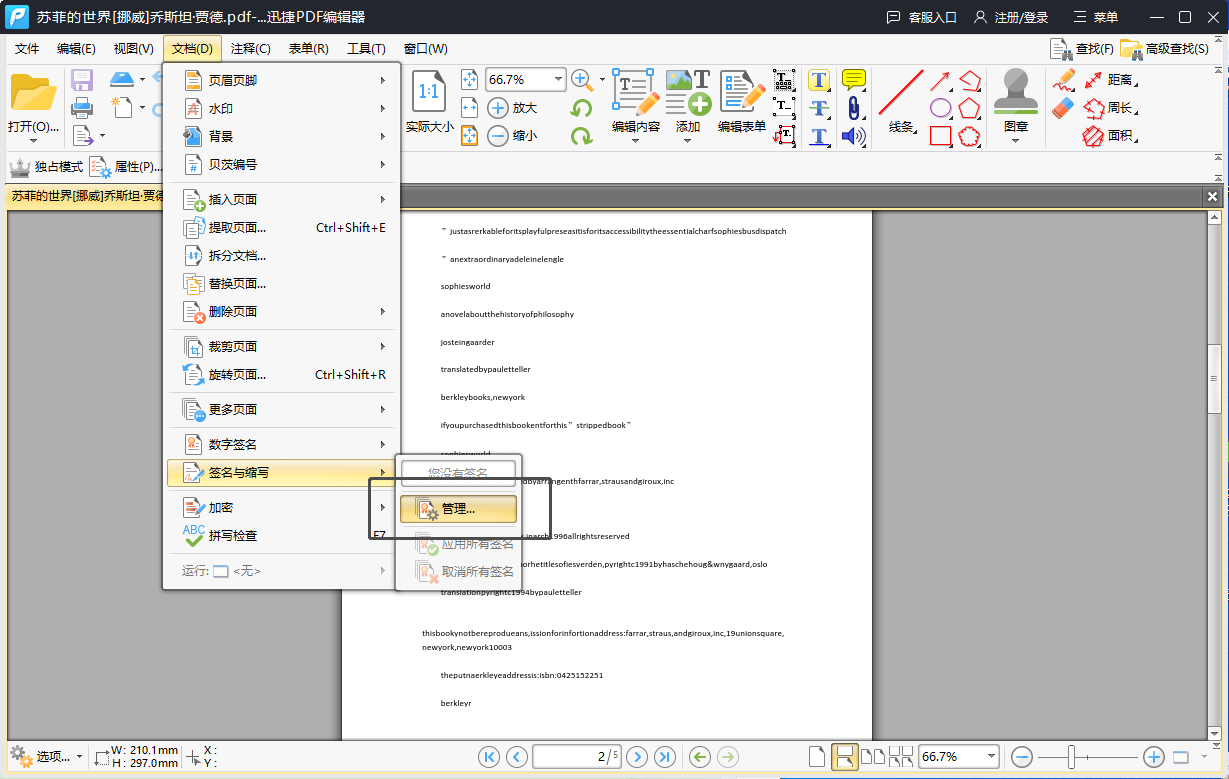Open the Customer Service (客服入口) link

click(921, 17)
